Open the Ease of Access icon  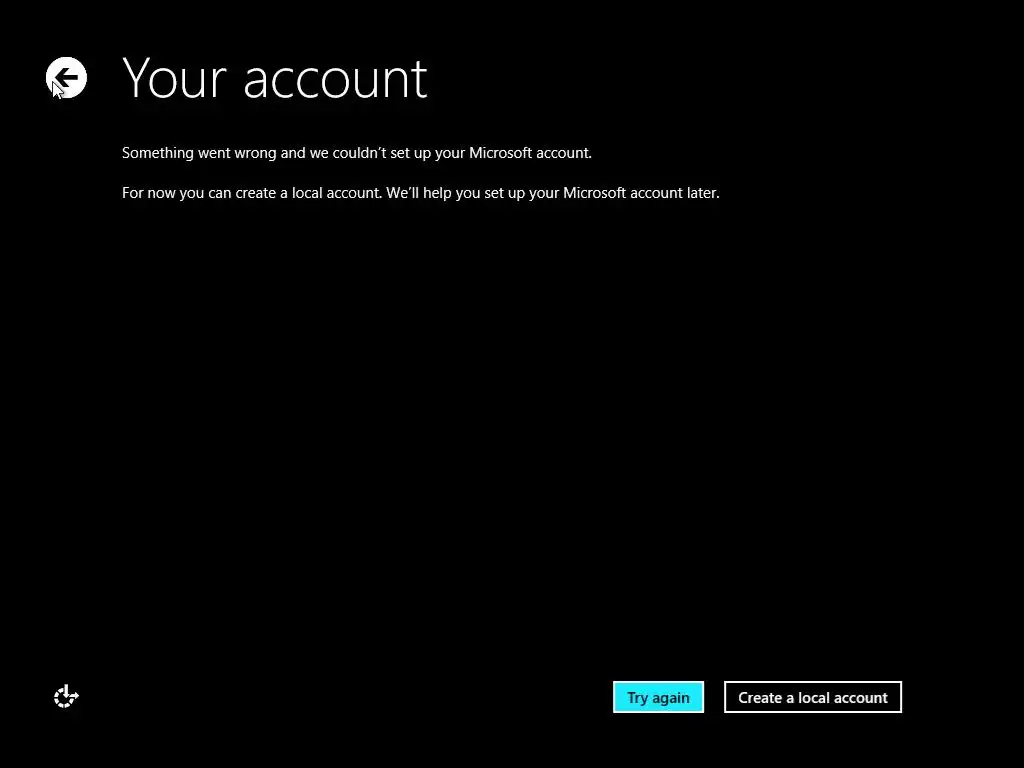66,697
